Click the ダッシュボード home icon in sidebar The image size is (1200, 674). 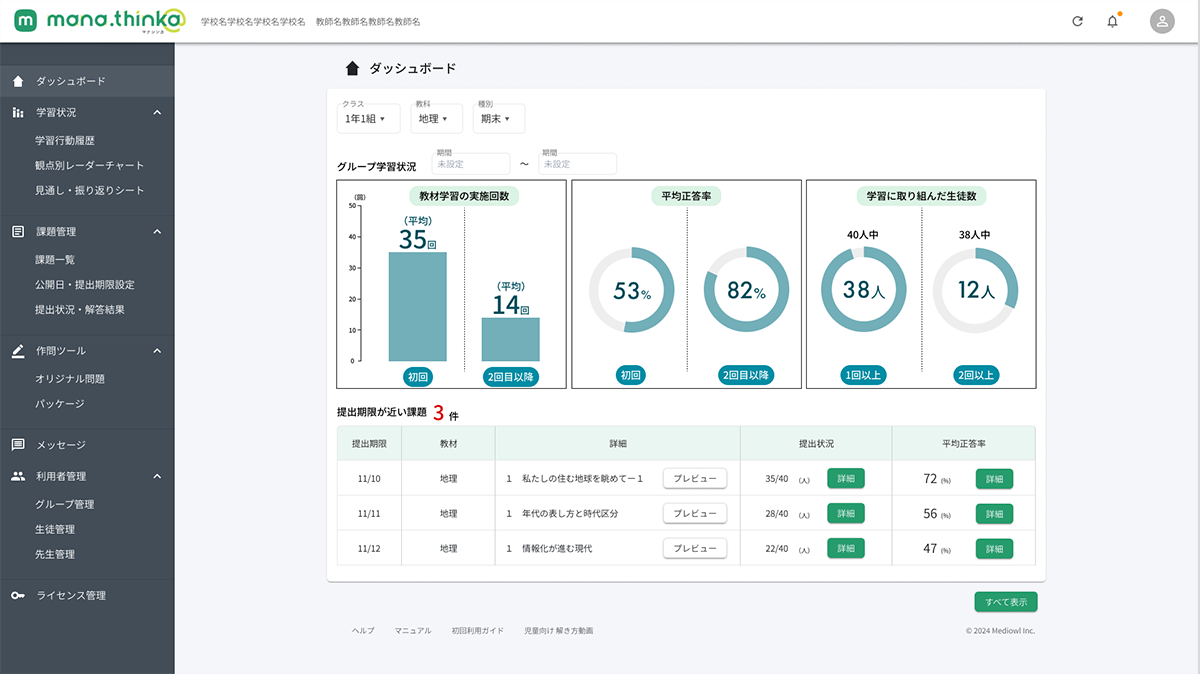18,81
